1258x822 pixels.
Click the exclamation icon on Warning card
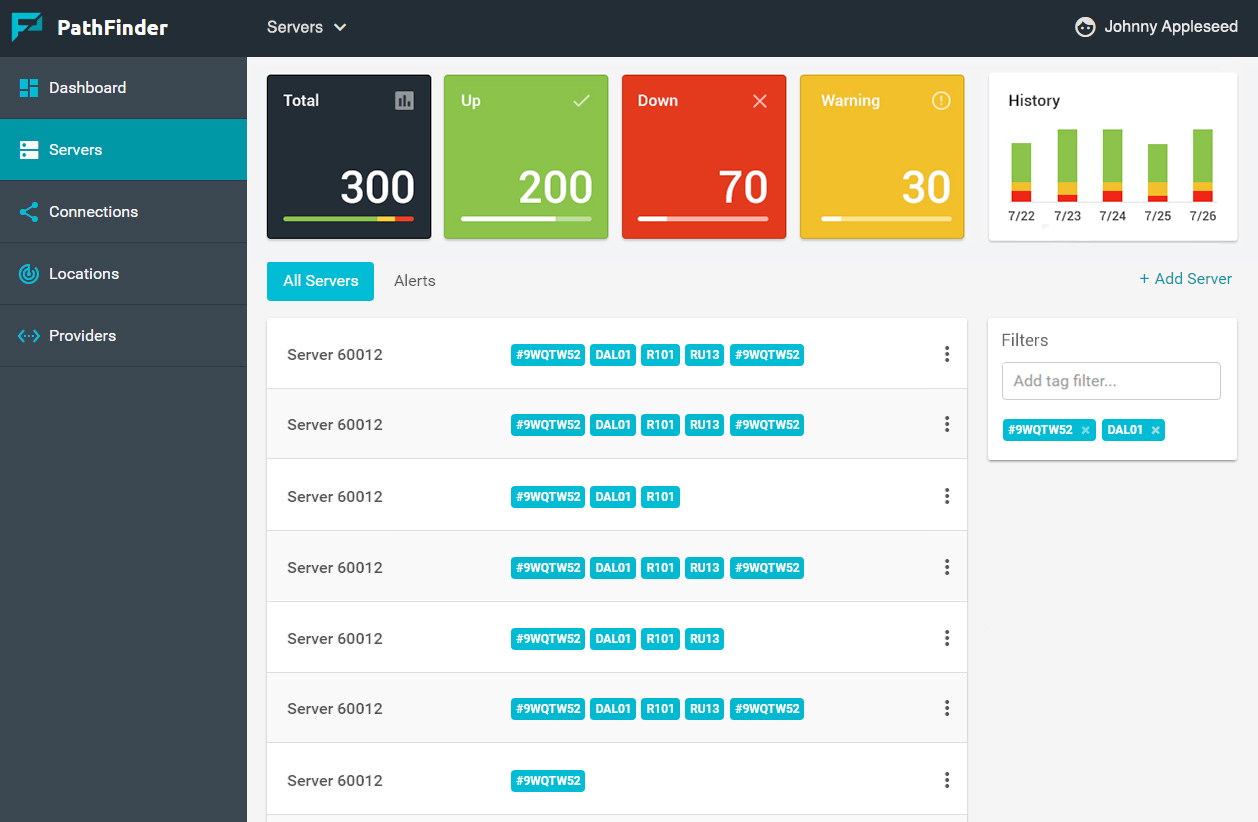point(941,100)
